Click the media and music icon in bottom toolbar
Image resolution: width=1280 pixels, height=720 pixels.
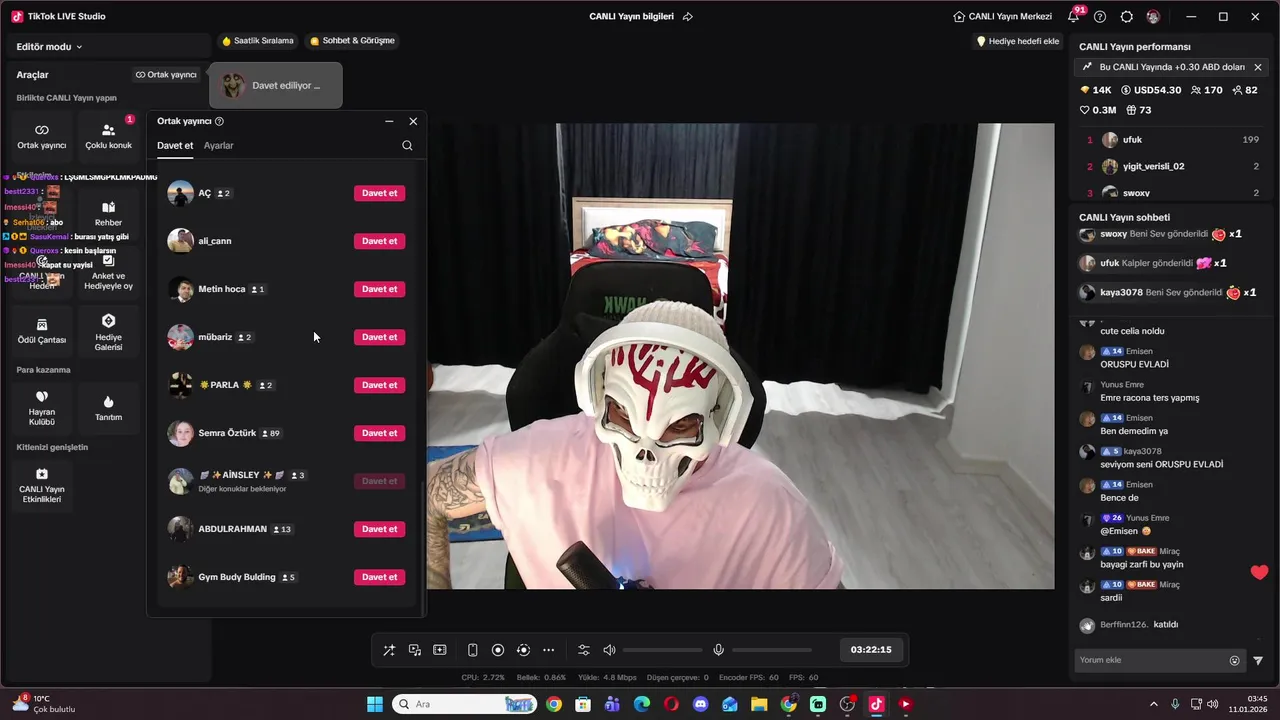(x=414, y=650)
